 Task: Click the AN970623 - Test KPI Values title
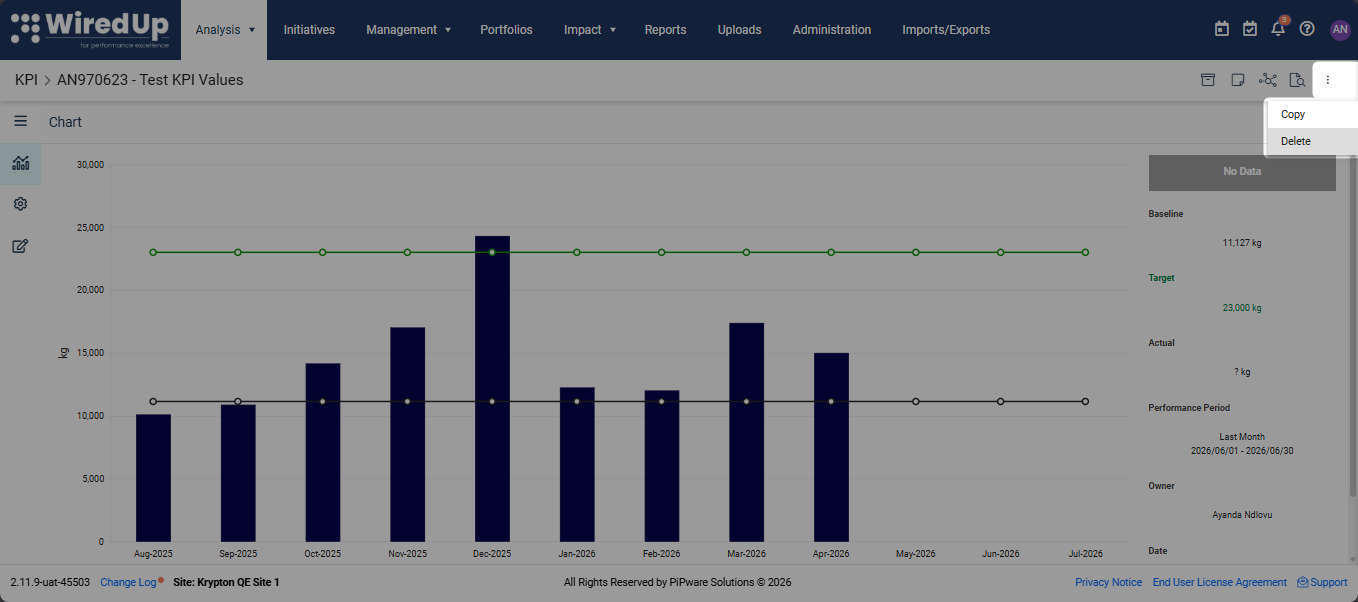[150, 80]
